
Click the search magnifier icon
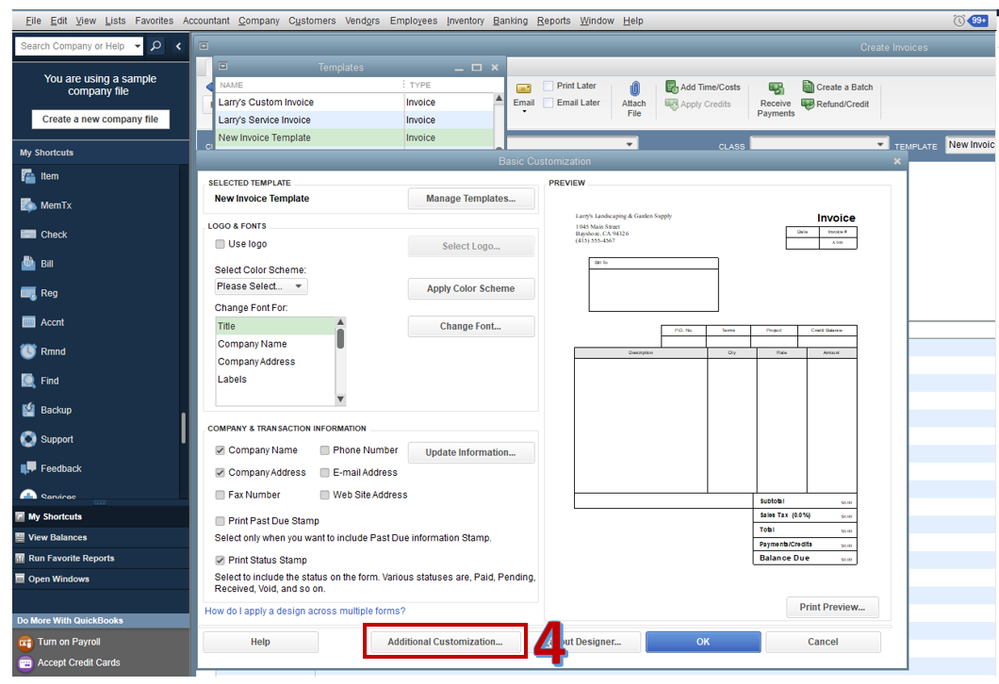155,46
